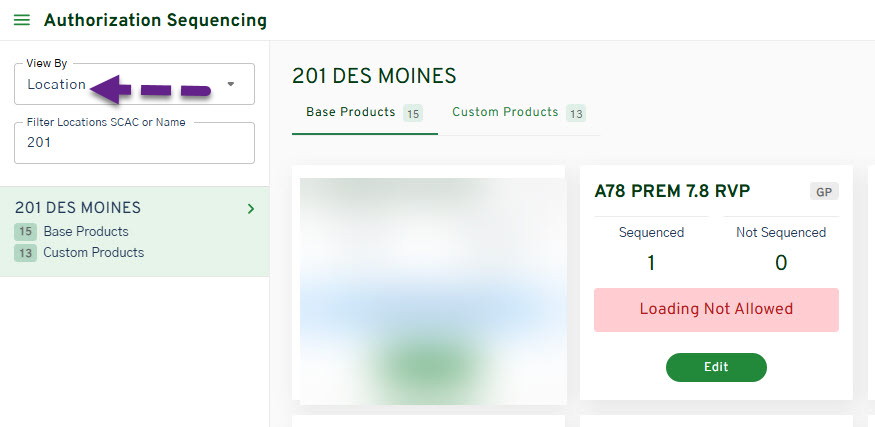Click the Authorization Sequencing page title

[x=155, y=20]
